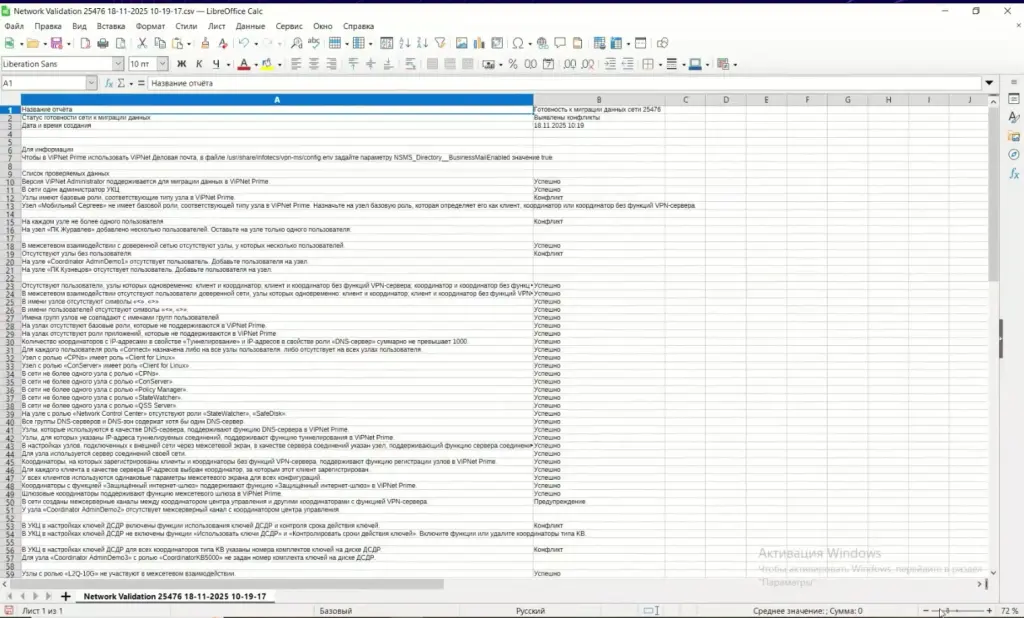Apply AutoFilter funnel icon
This screenshot has height=618, width=1024.
440,43
